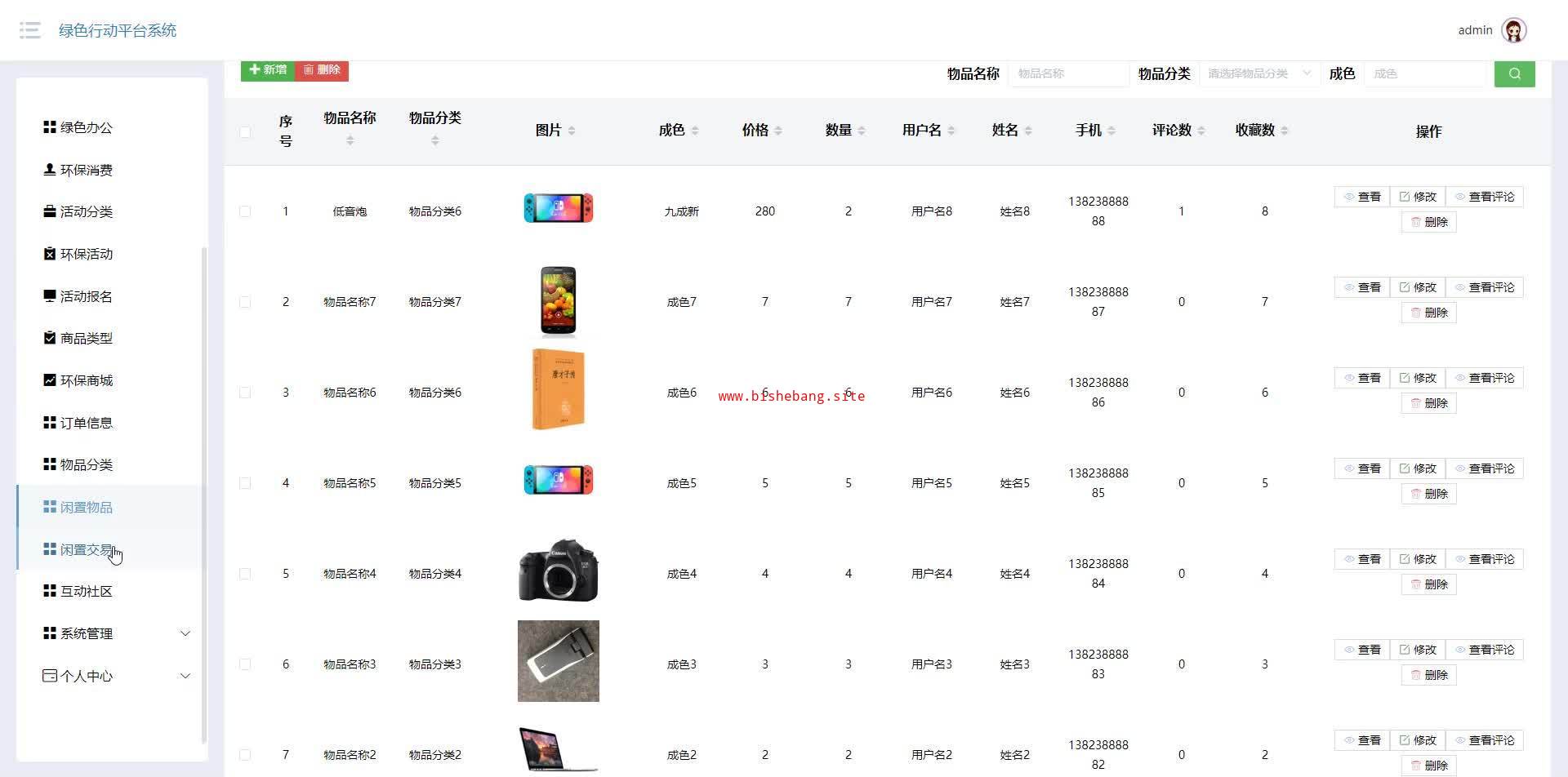The image size is (1568, 777).
Task: Click the 商品类型 checklist icon
Action: (49, 338)
